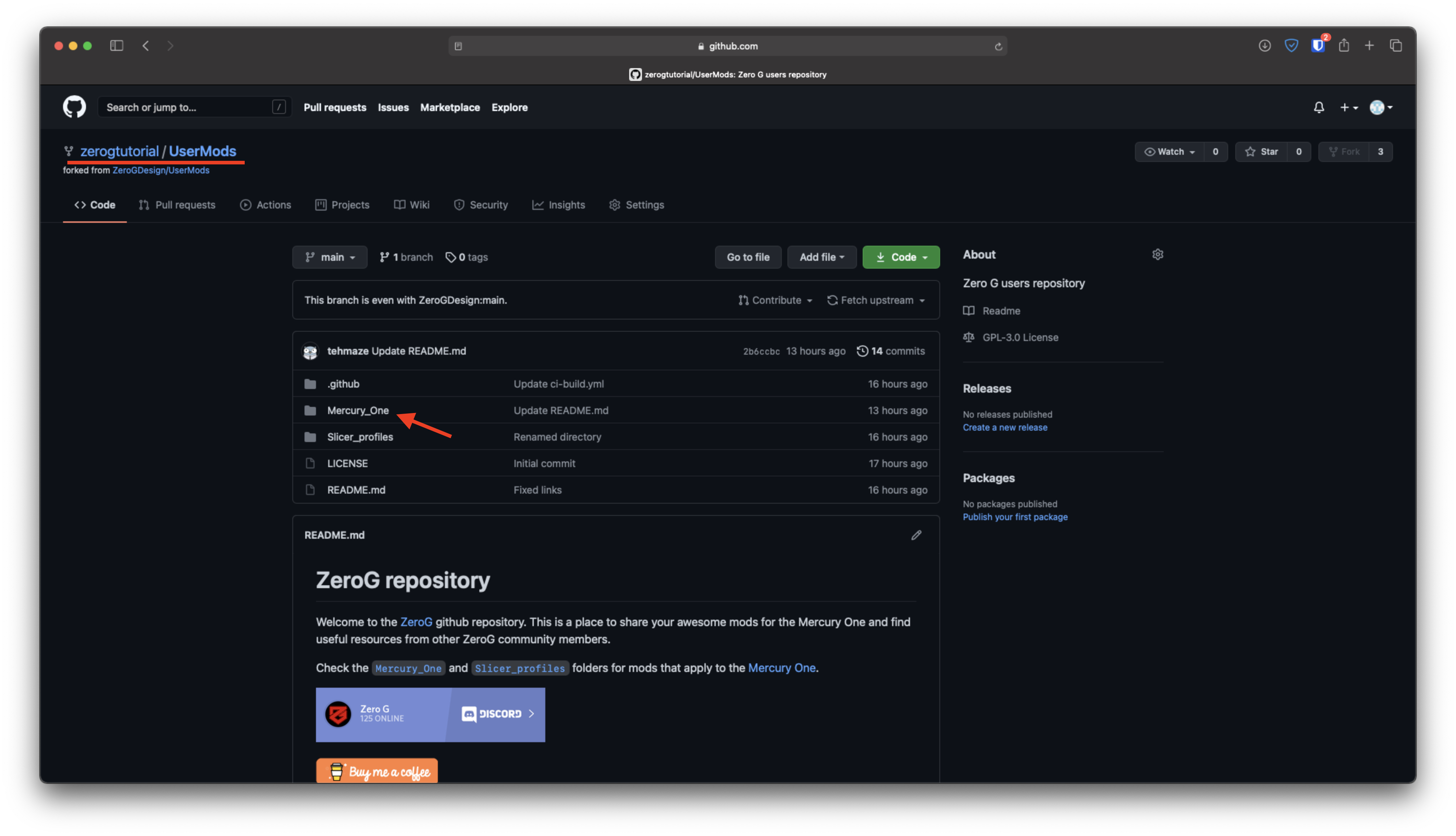Open the Watch dropdown
Image resolution: width=1456 pixels, height=836 pixels.
[1169, 152]
